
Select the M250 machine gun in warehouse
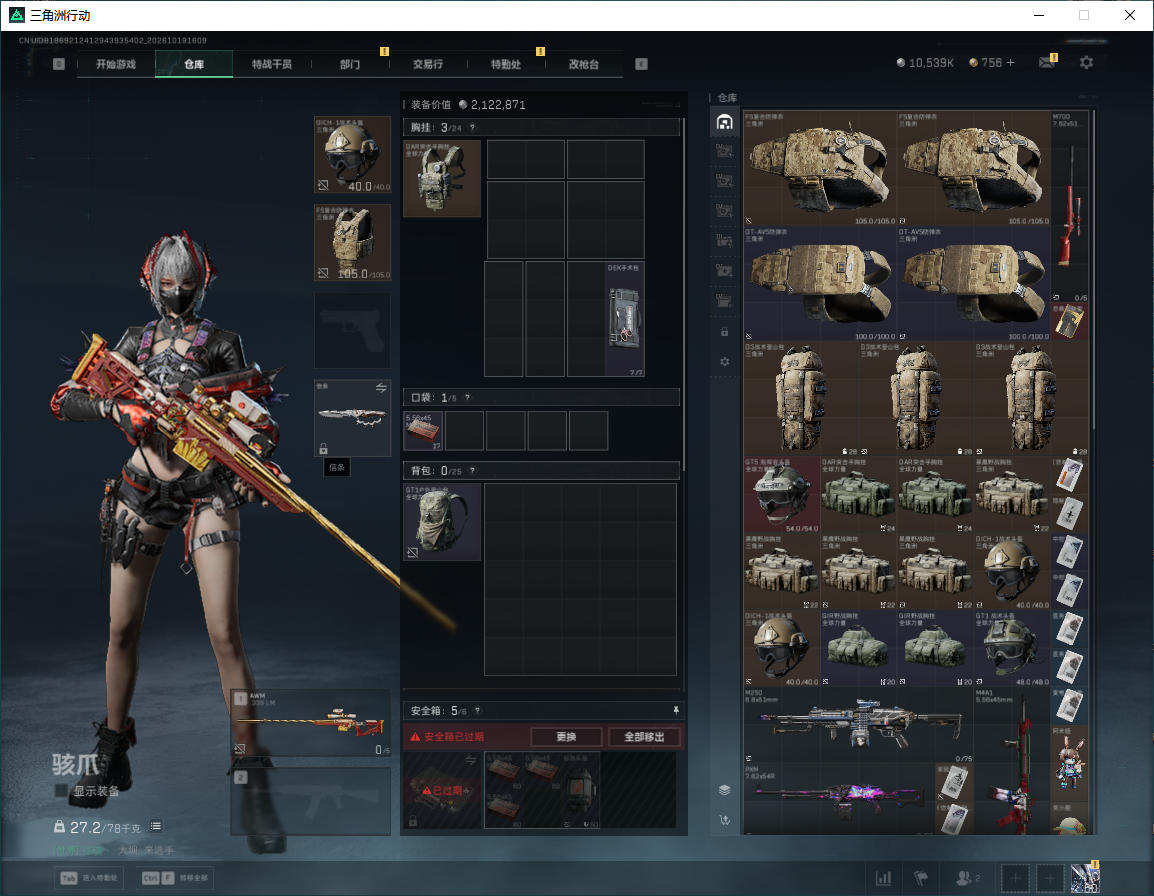(x=858, y=725)
